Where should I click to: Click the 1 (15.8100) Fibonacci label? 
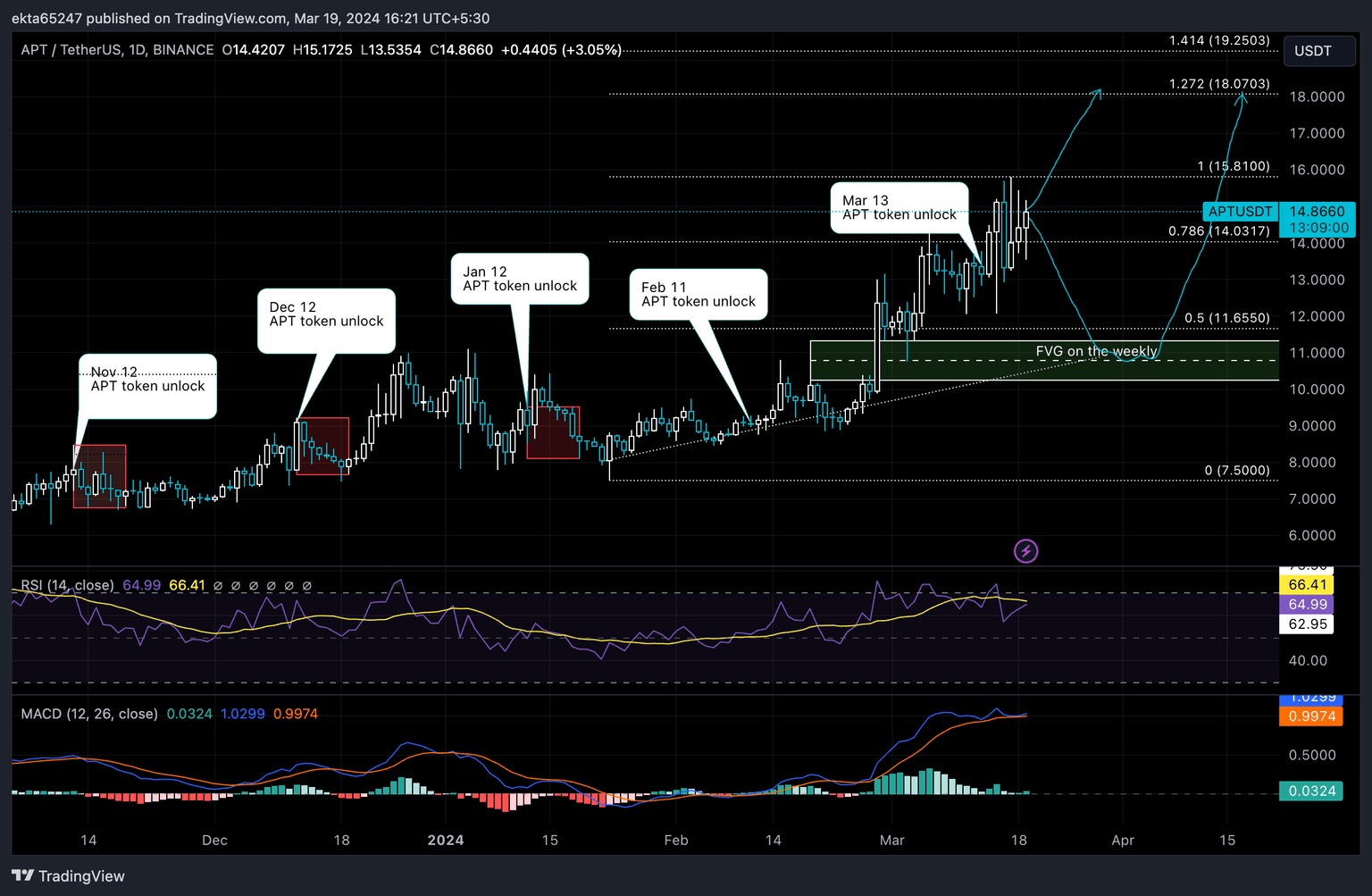1234,166
